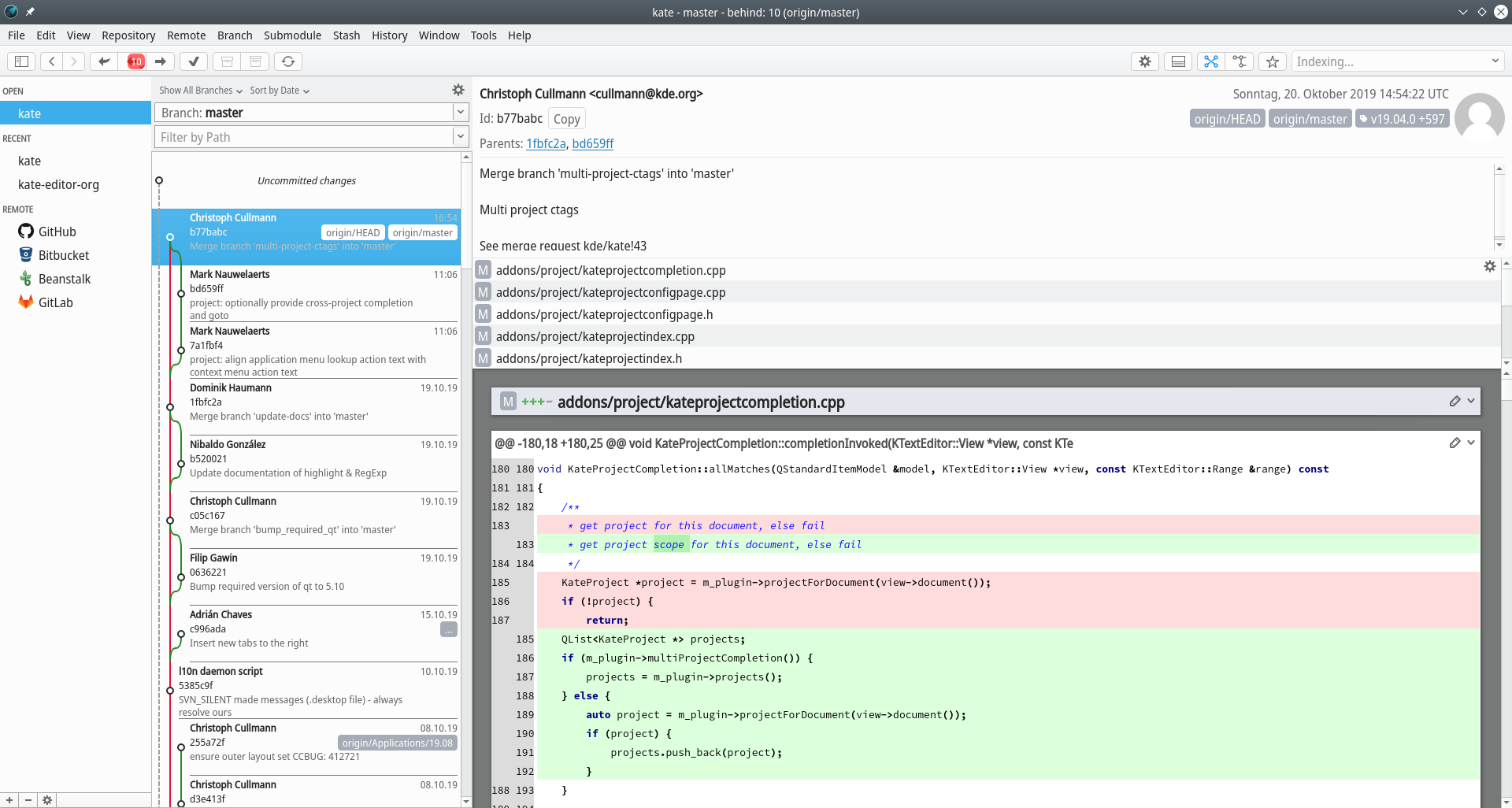Screen dimensions: 1512x808
Task: Open the file list gear options
Action: coord(1490,266)
